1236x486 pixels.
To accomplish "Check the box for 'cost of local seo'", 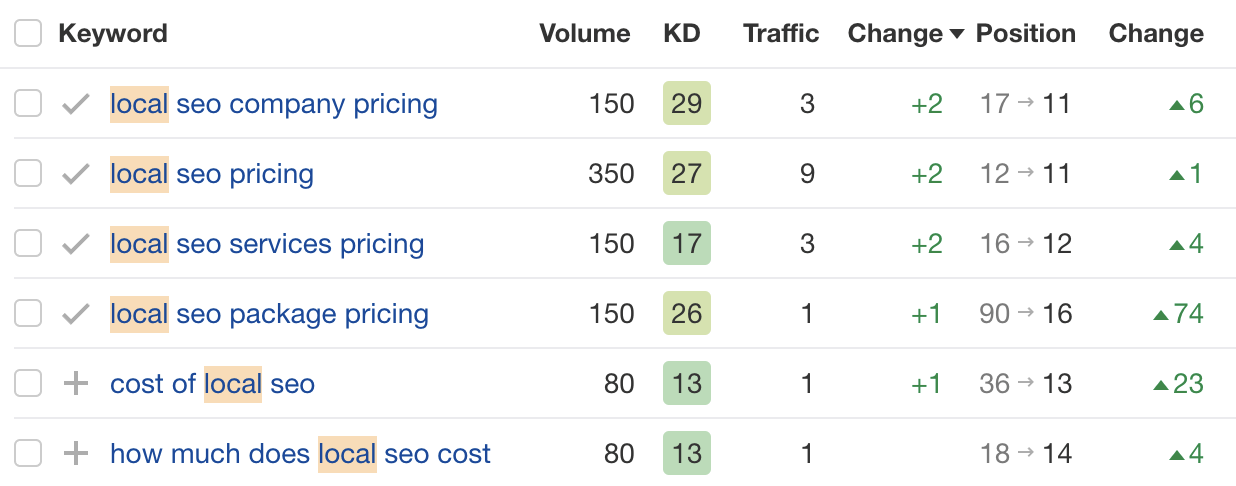I will (x=28, y=384).
